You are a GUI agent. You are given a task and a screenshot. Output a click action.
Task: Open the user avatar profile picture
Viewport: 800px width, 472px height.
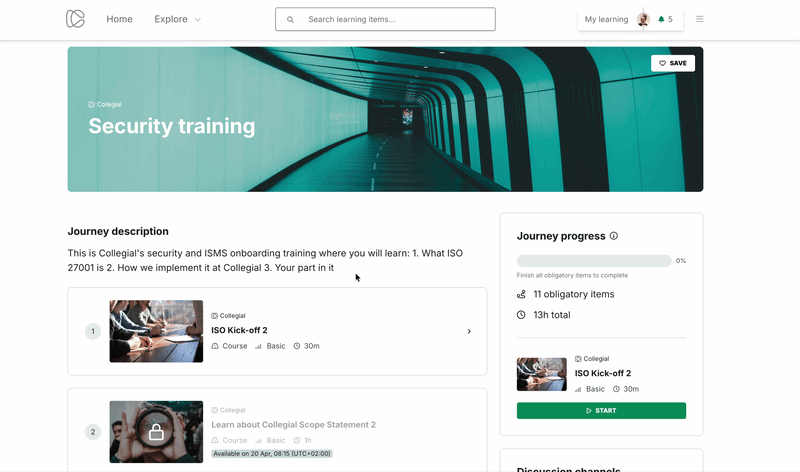643,19
